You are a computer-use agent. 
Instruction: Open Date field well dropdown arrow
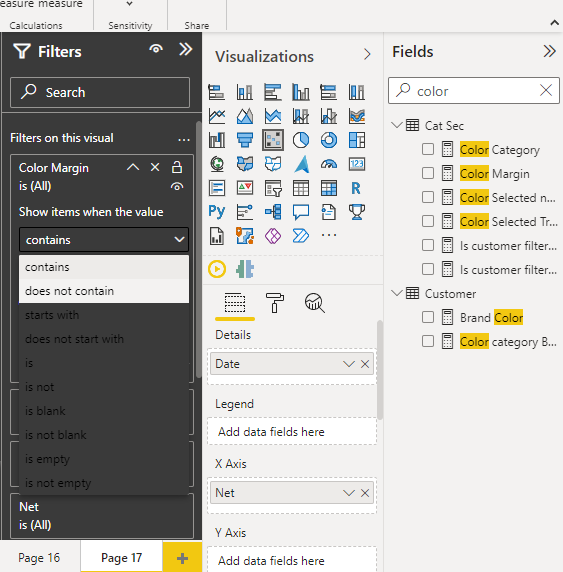coord(349,364)
